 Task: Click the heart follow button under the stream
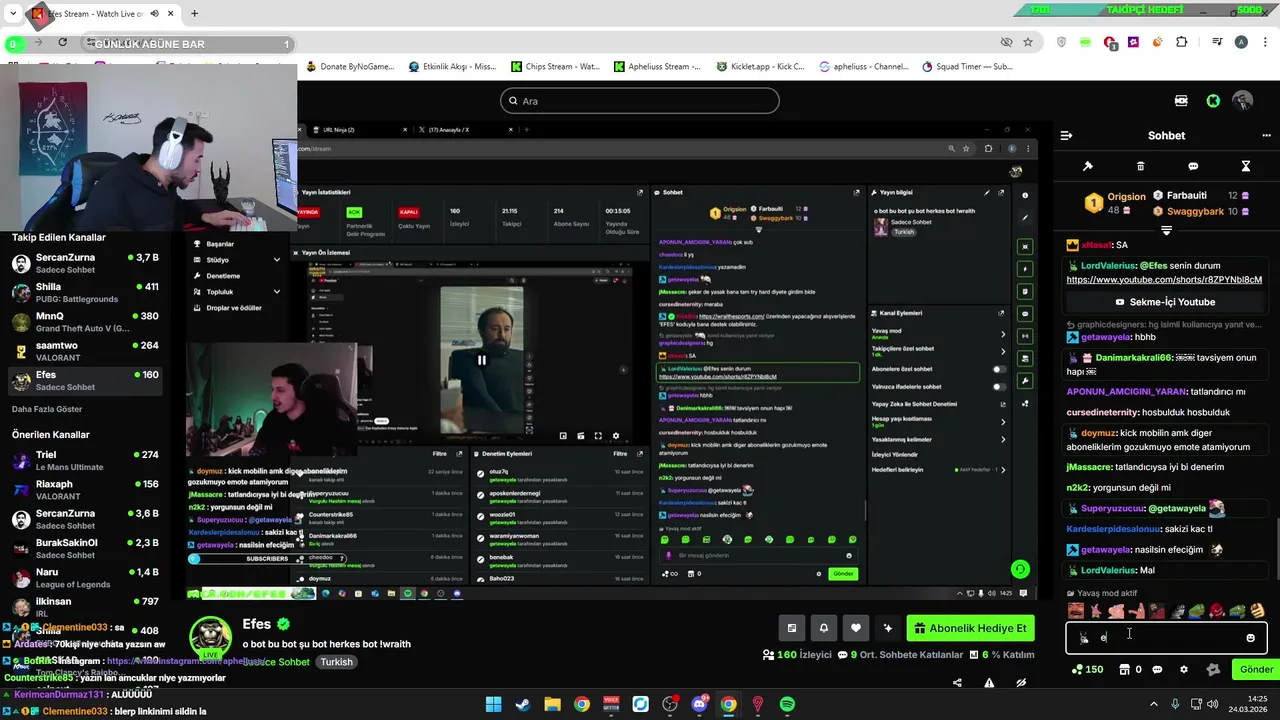click(x=855, y=628)
